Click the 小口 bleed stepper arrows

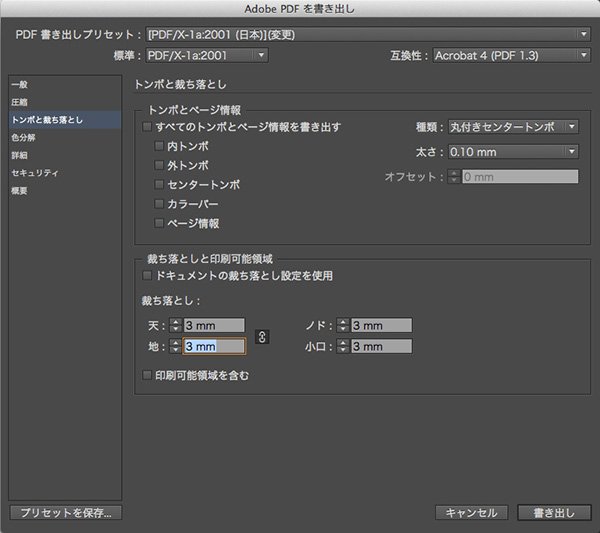[x=343, y=347]
